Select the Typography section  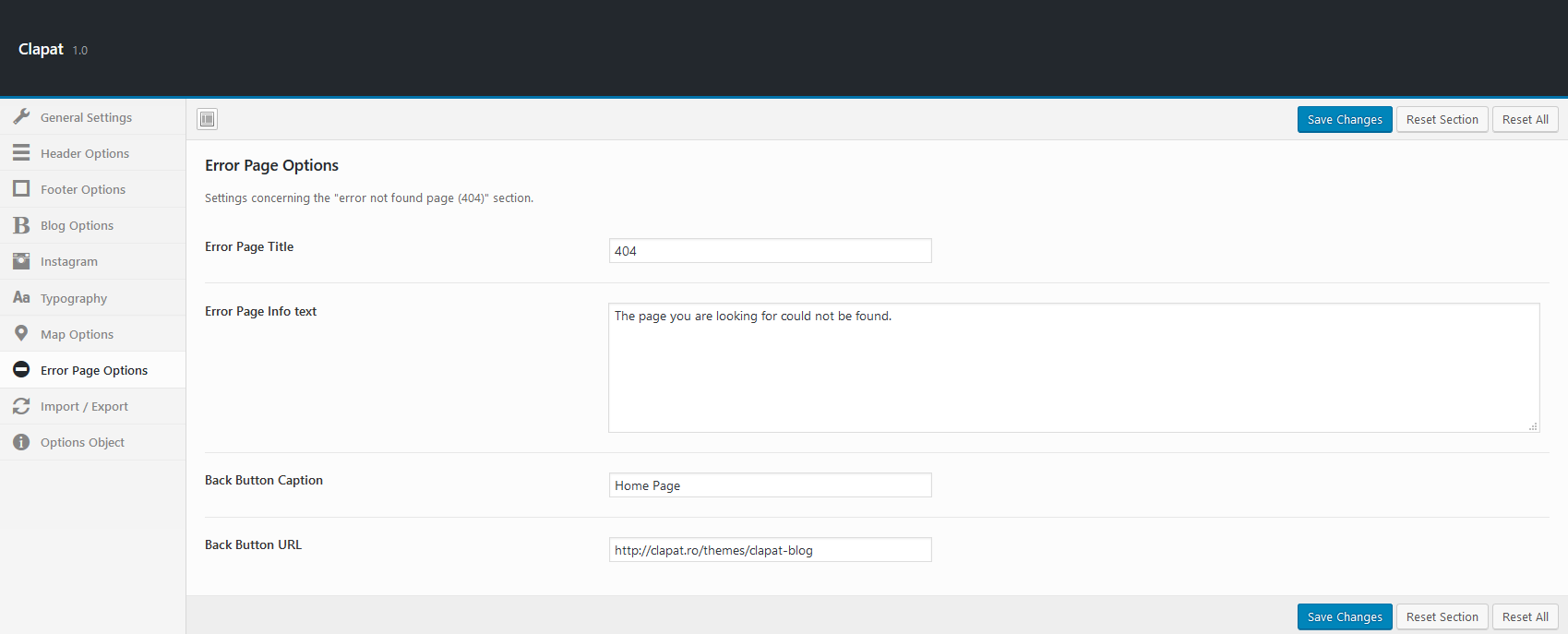pos(92,298)
